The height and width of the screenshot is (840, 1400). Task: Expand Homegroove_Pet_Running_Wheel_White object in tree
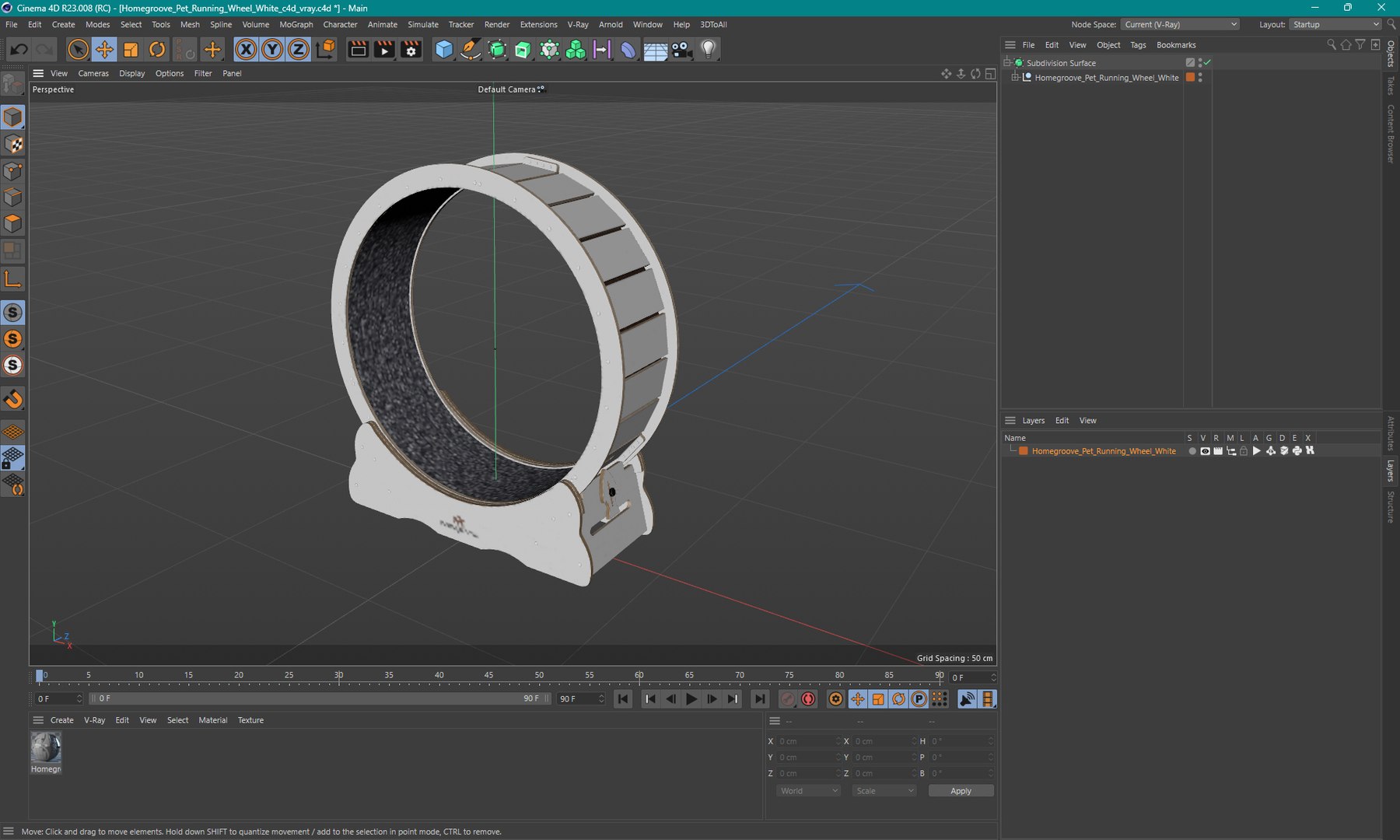click(x=1015, y=78)
